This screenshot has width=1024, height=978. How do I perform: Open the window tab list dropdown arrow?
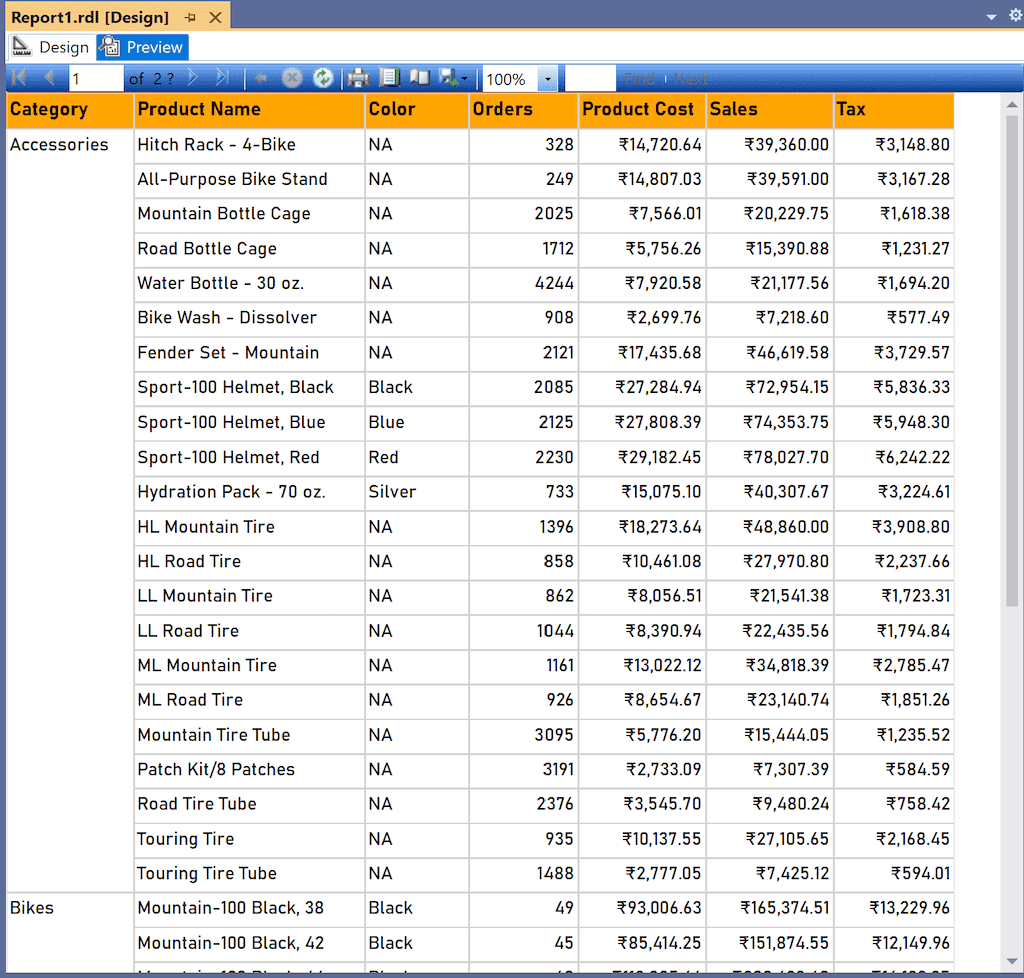click(991, 17)
